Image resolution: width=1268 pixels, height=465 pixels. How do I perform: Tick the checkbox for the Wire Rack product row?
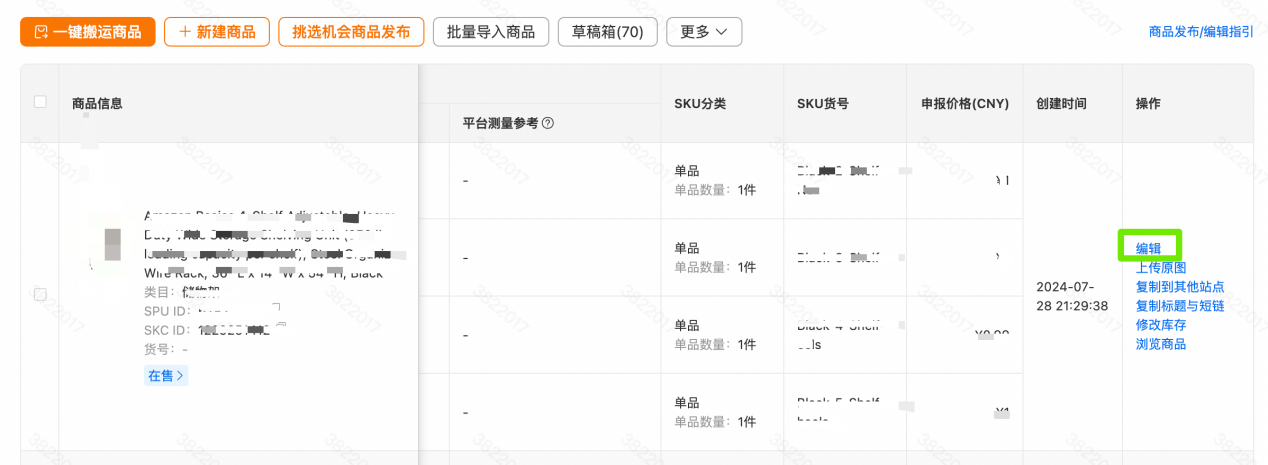click(x=40, y=294)
